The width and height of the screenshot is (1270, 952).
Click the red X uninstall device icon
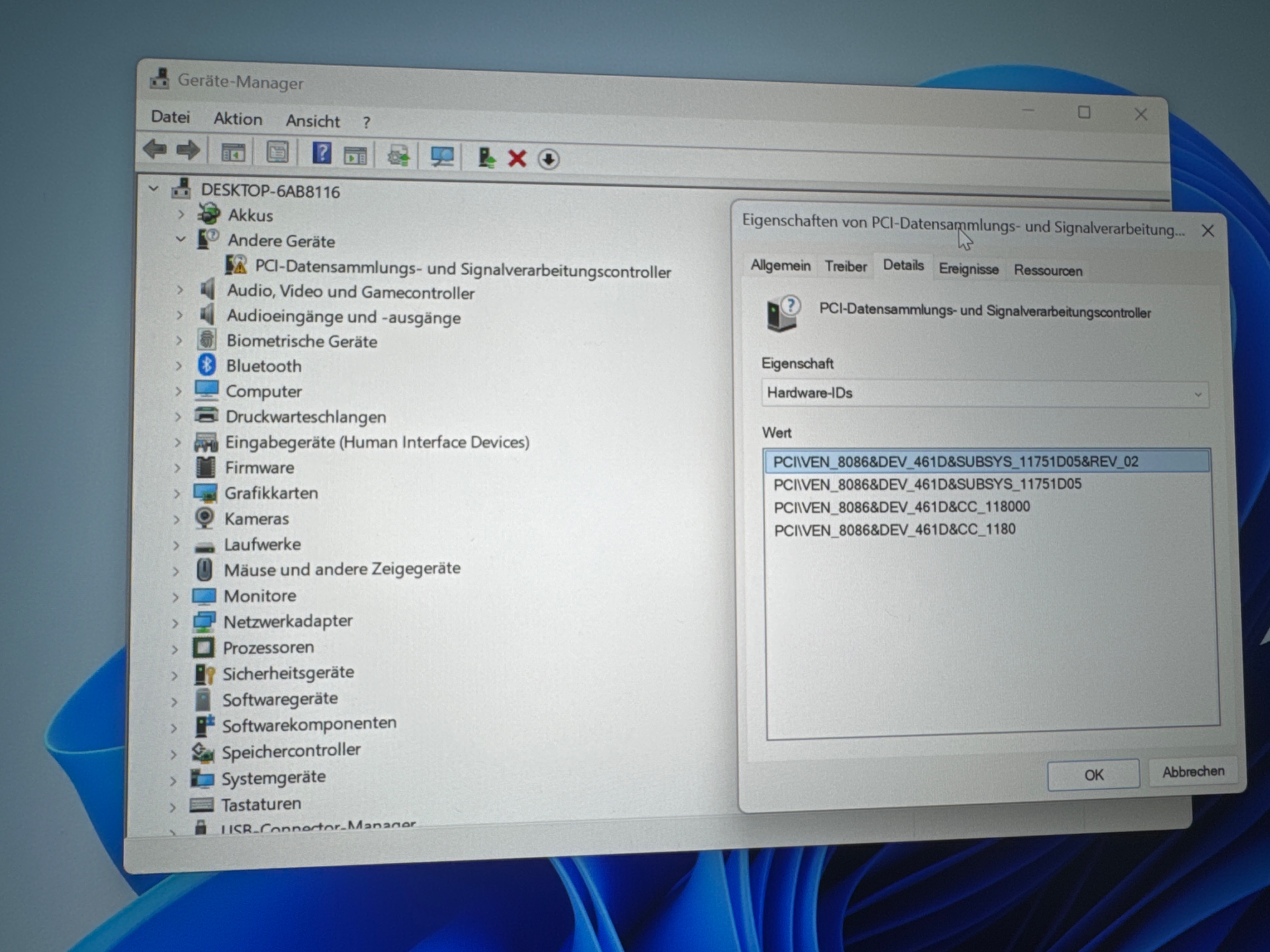[x=517, y=158]
